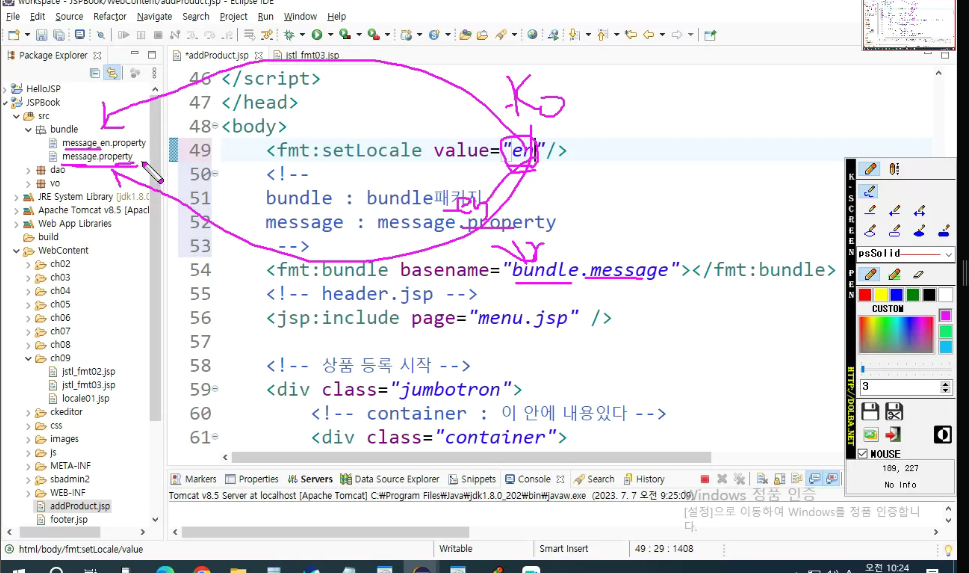Screen dimensions: 969x573
Task: Open the Source menu
Action: coord(69,17)
